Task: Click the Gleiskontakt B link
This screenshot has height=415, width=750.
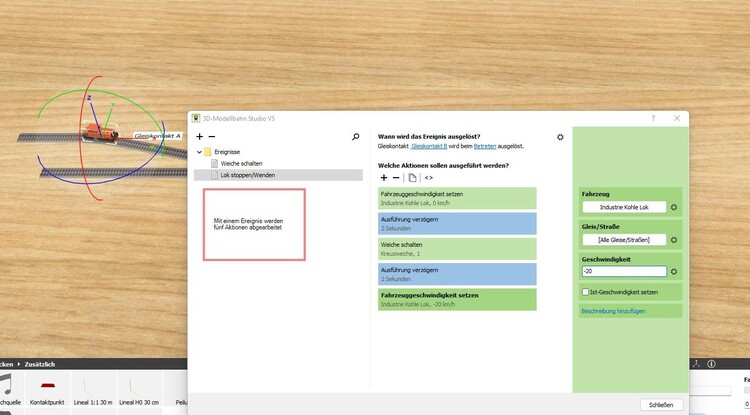Action: [429, 146]
